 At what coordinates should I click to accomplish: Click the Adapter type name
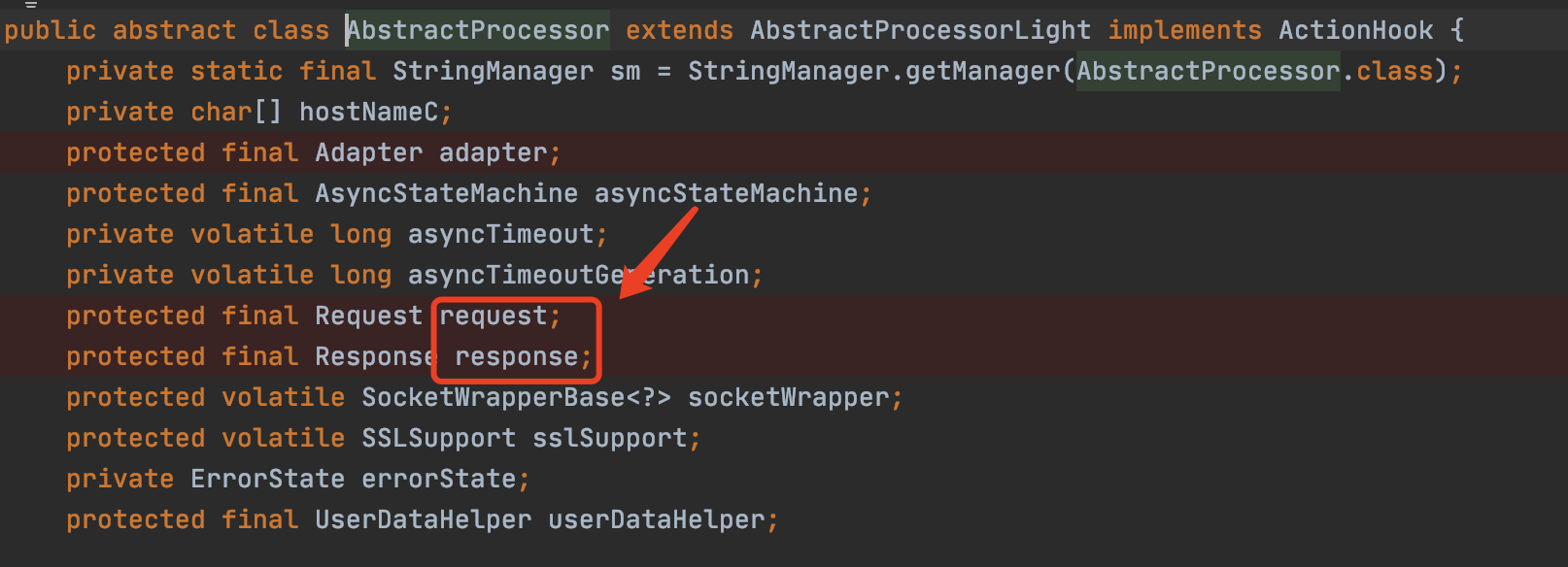[368, 153]
